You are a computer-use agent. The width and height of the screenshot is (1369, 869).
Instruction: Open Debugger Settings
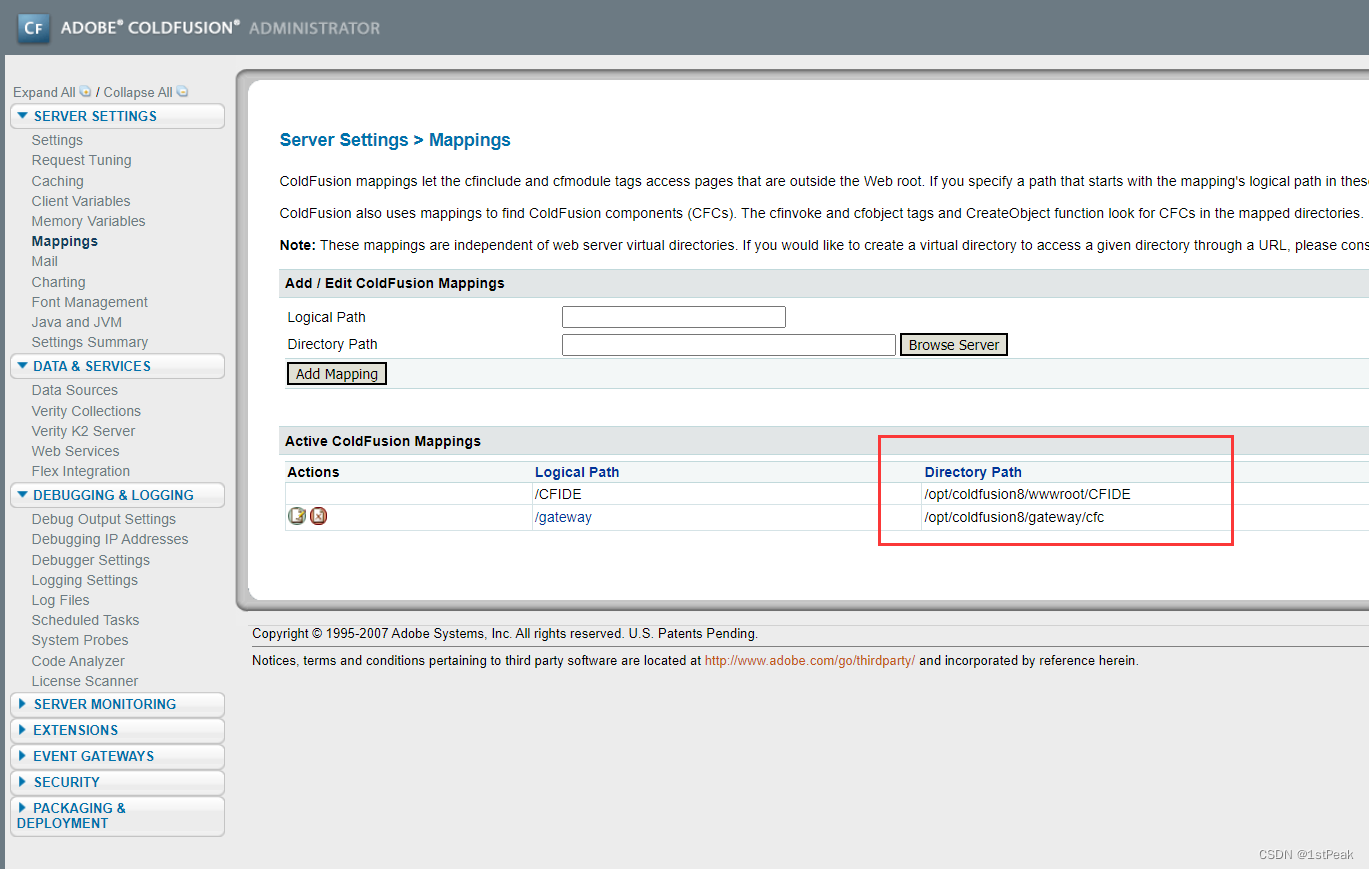(90, 560)
